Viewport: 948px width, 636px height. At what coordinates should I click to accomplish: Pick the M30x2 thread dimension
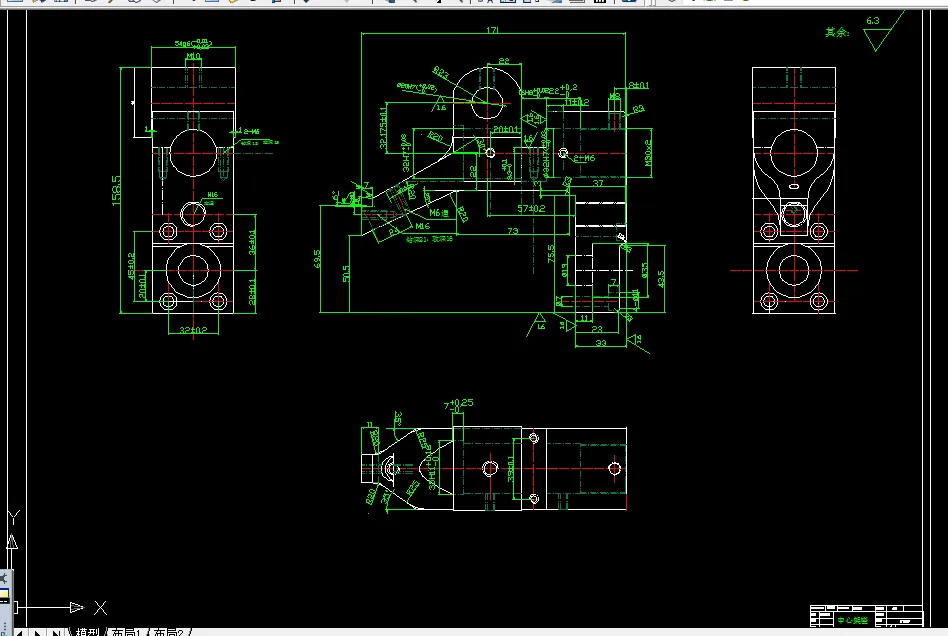point(648,153)
